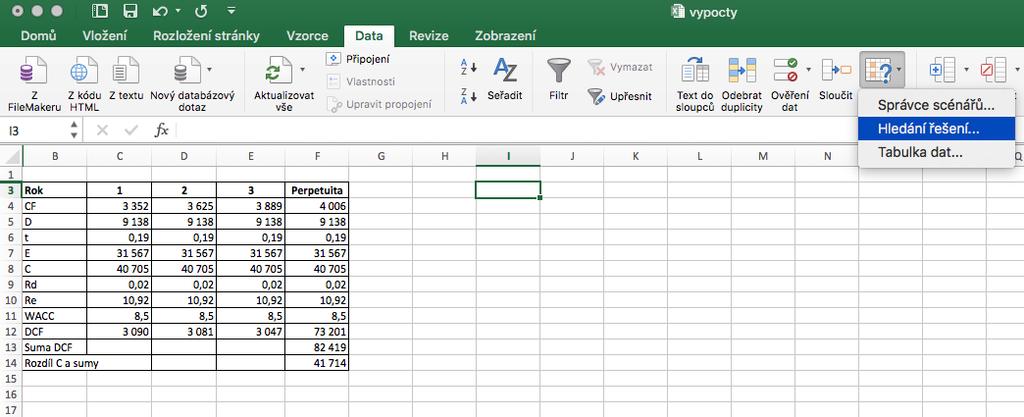The height and width of the screenshot is (417, 1024).
Task: Sort descending Z to A
Action: pos(469,95)
